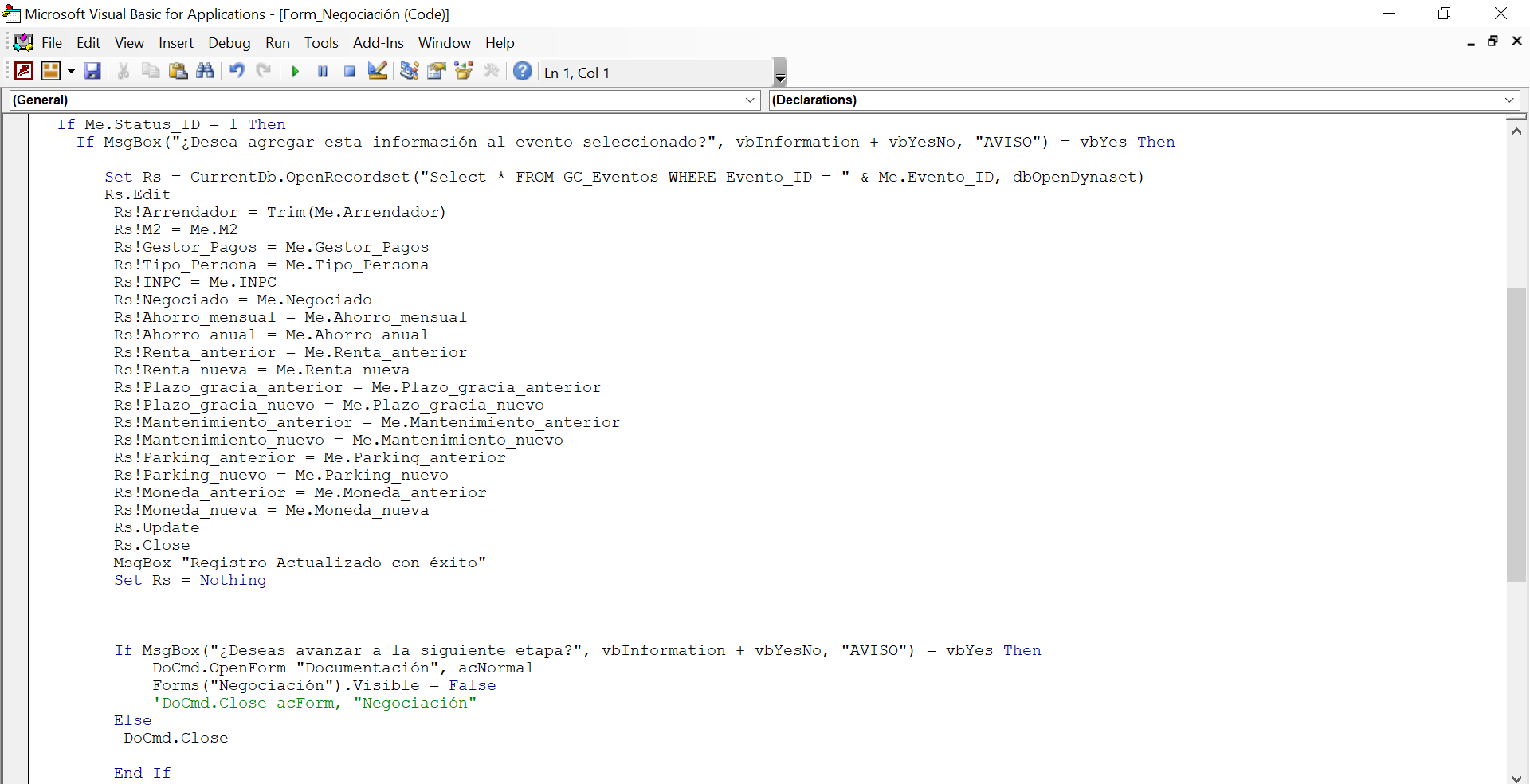Open Visual Basic Help icon
This screenshot has width=1530, height=784.
click(x=523, y=72)
